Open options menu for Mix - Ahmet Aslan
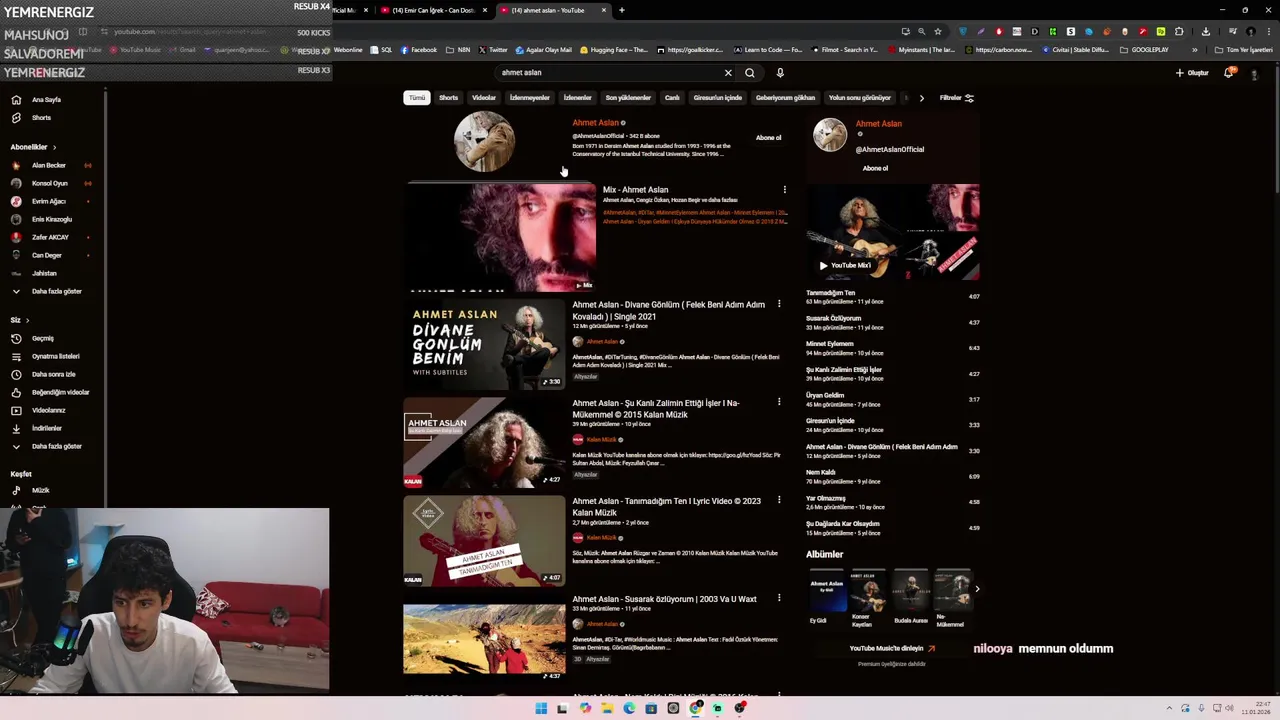 785,189
